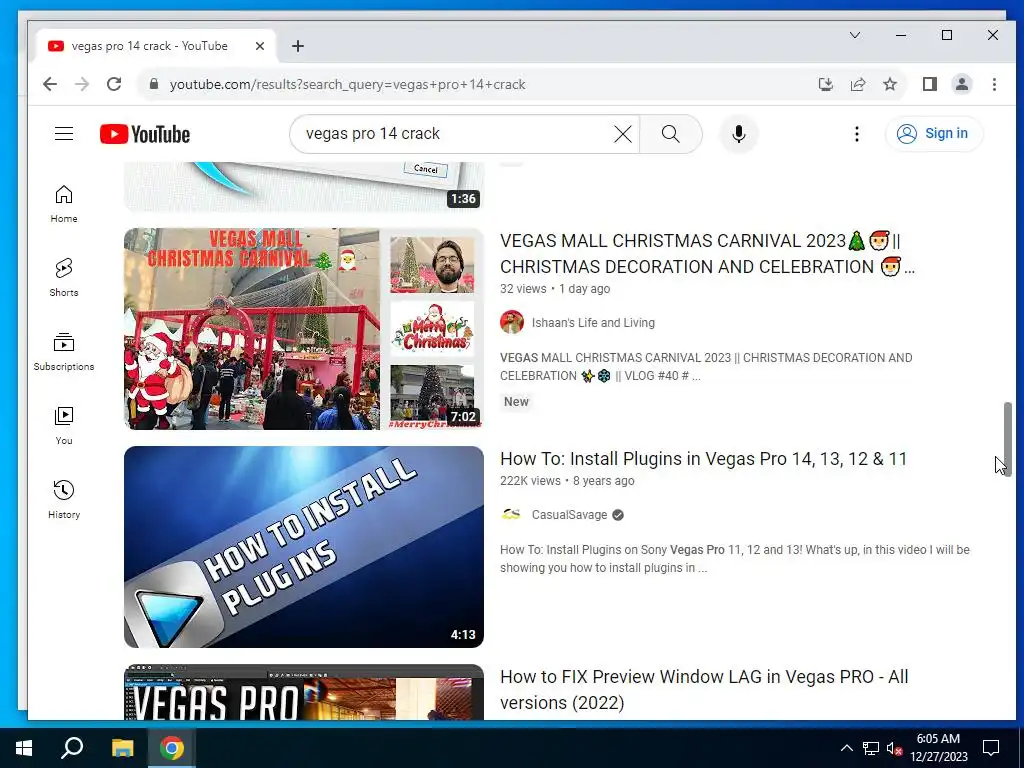Open Home in the sidebar
This screenshot has width=1024, height=768.
[64, 204]
